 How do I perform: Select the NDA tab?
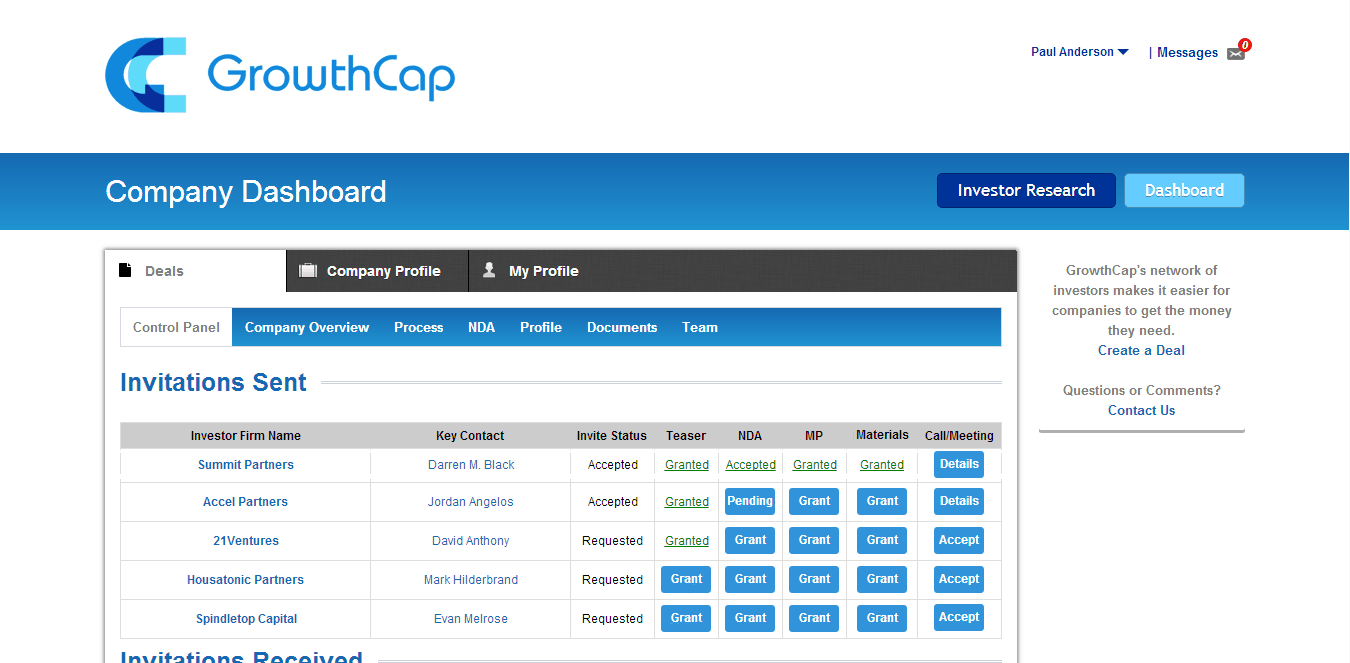(481, 327)
